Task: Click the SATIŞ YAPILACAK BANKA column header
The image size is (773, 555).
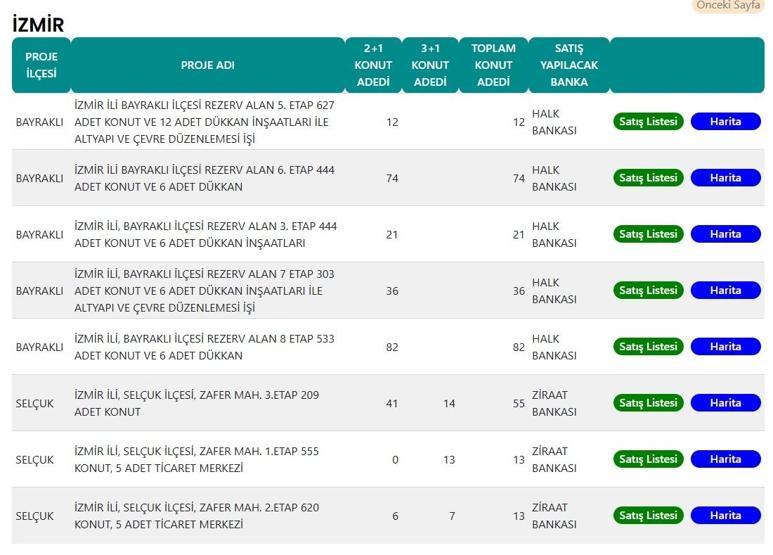Action: (569, 65)
